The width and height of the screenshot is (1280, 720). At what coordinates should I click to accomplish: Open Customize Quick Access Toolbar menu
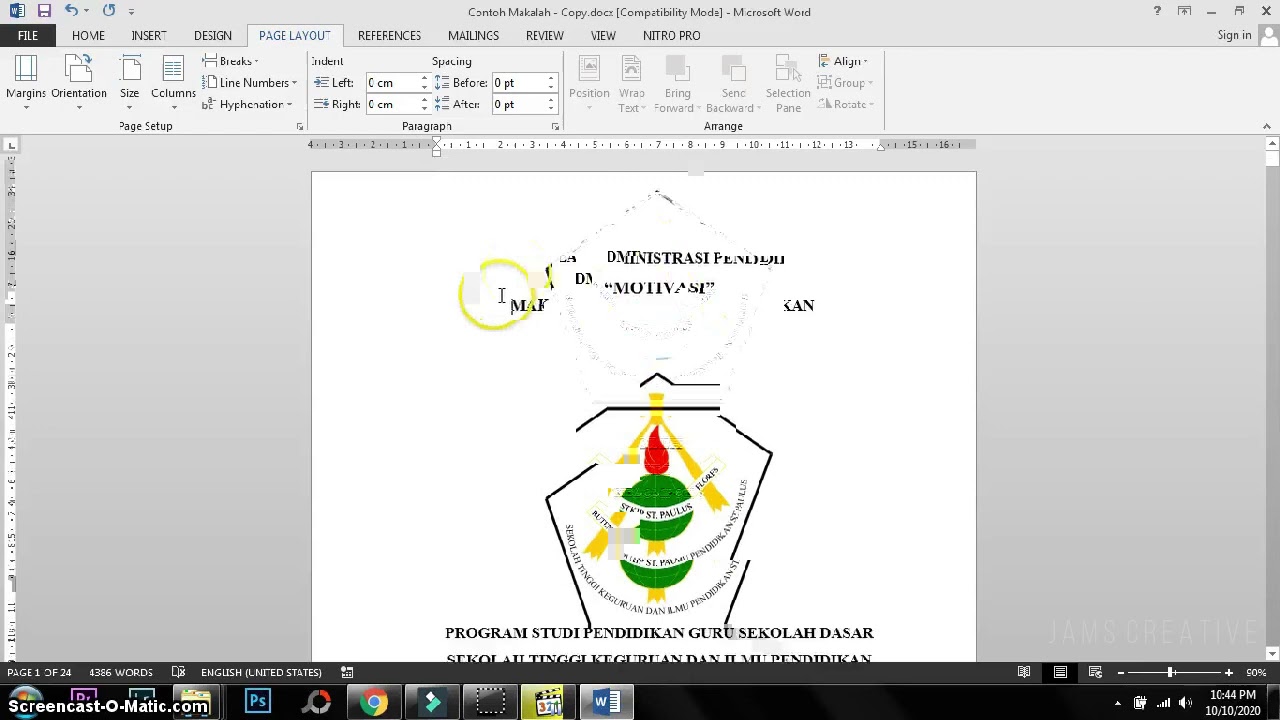click(x=131, y=12)
